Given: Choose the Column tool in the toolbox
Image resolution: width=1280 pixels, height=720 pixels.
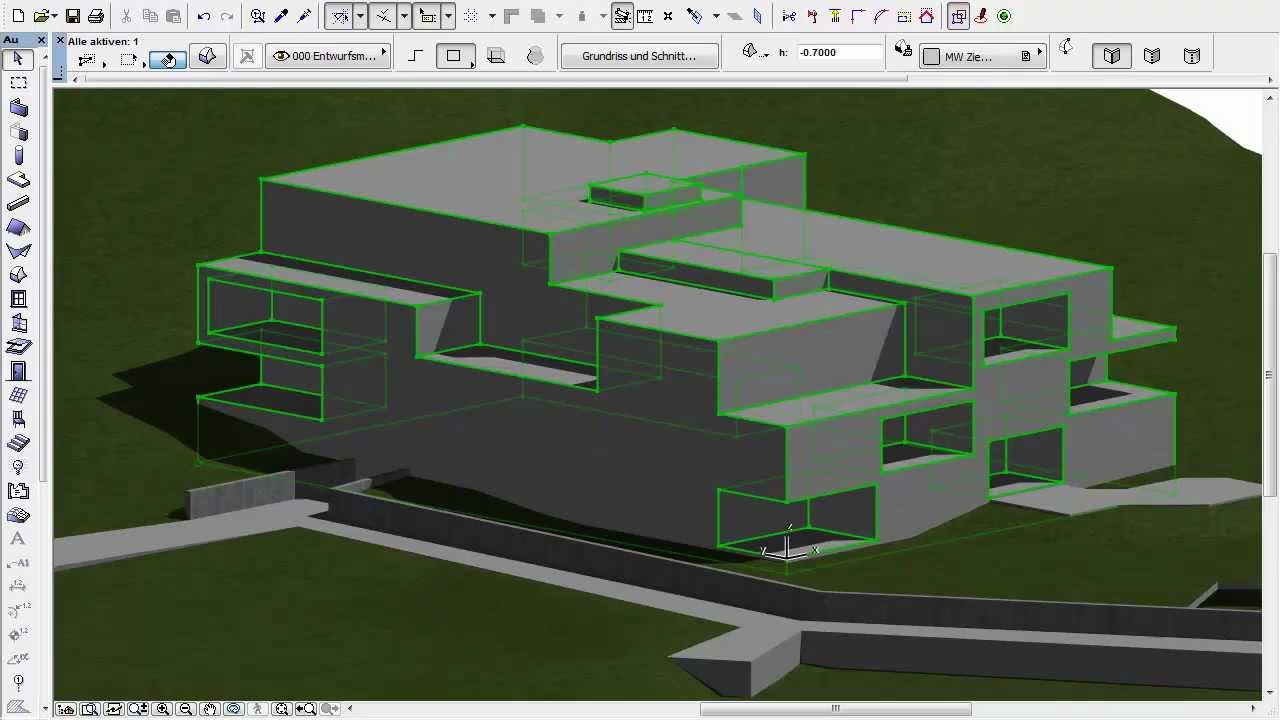Looking at the screenshot, I should 19,155.
